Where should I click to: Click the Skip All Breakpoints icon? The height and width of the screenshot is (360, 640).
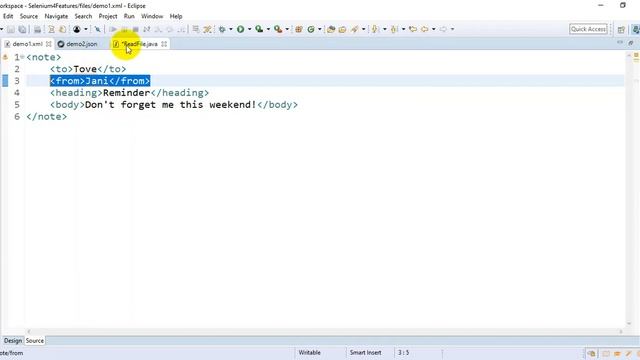98,29
